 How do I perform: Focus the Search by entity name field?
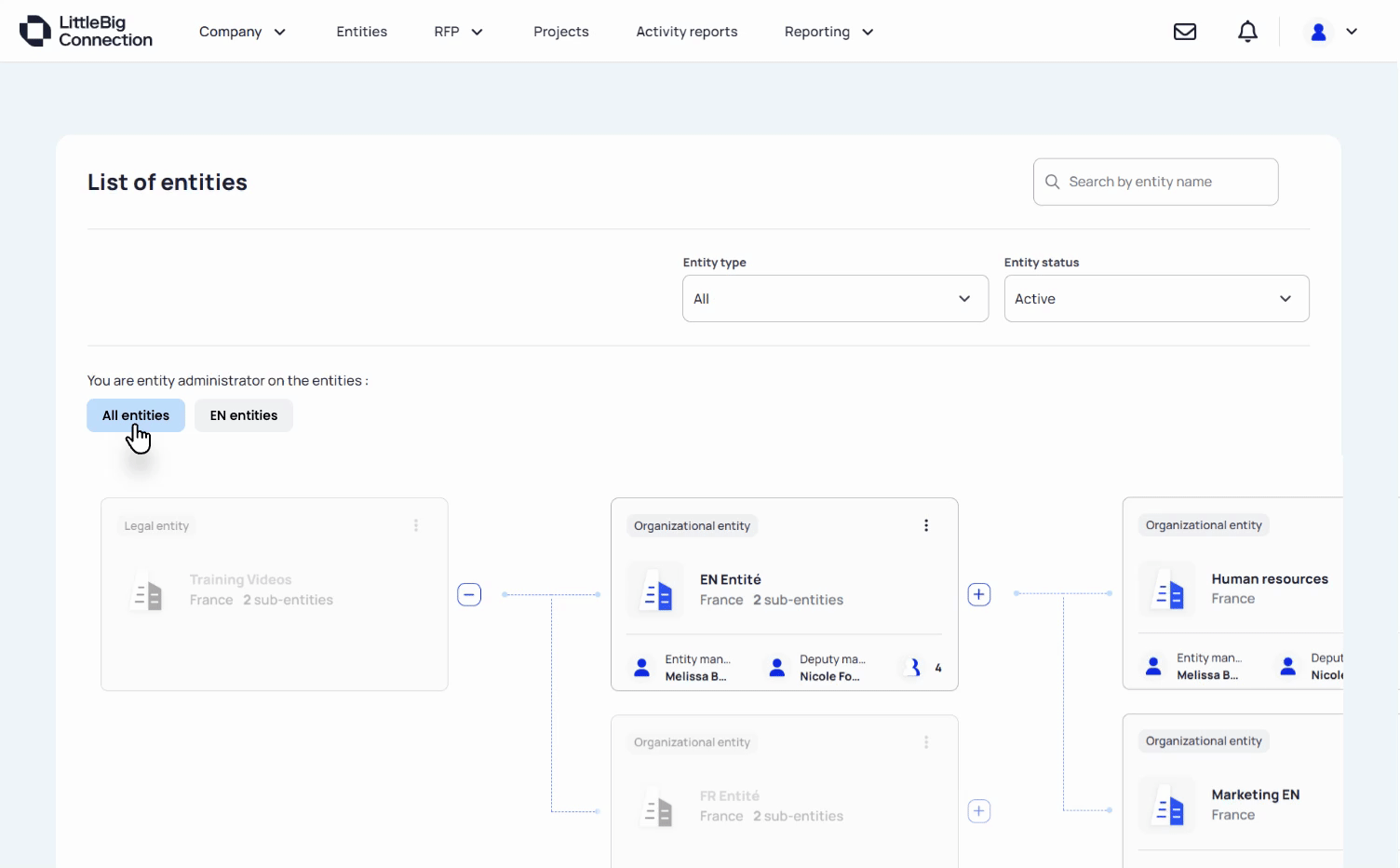pyautogui.click(x=1155, y=182)
